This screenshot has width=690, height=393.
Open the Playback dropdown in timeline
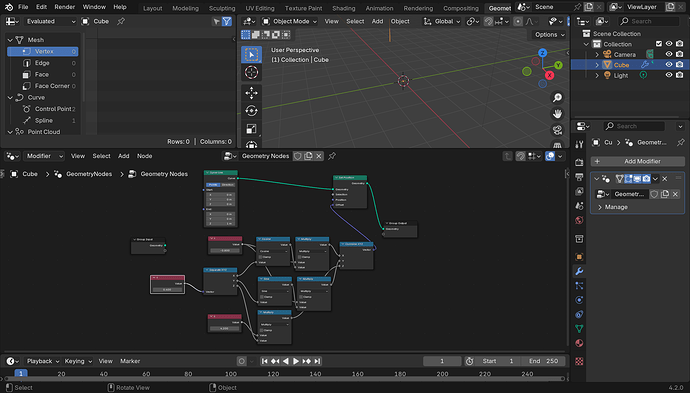[42, 361]
